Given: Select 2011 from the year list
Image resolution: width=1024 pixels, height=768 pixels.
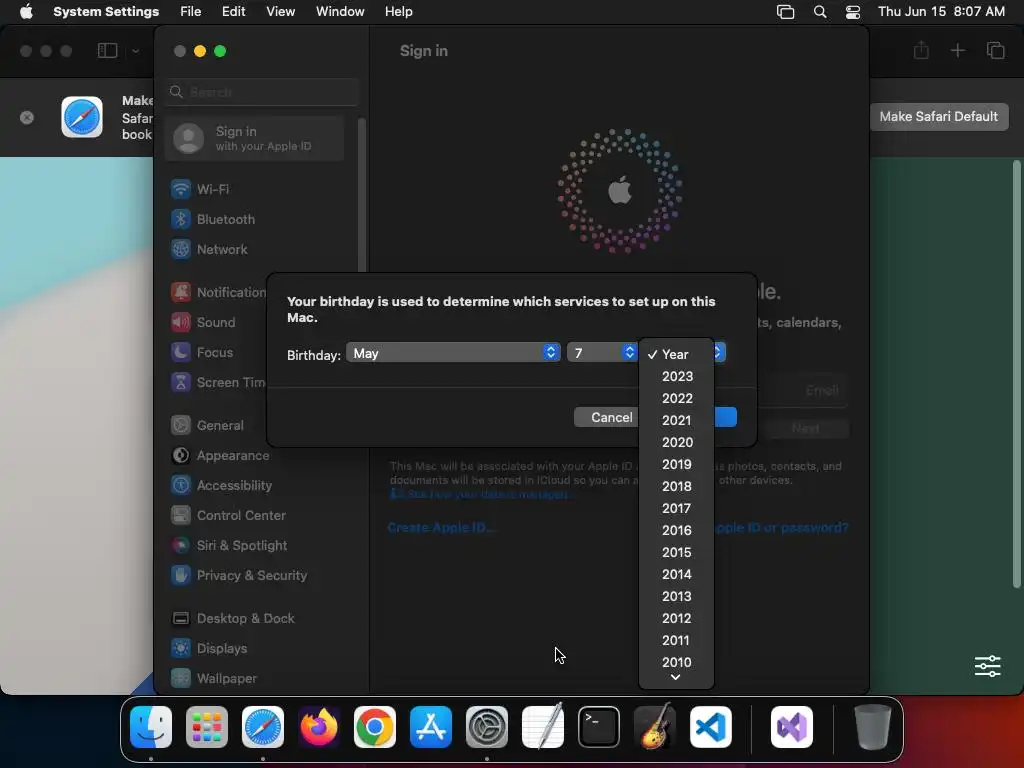Looking at the screenshot, I should click(676, 640).
